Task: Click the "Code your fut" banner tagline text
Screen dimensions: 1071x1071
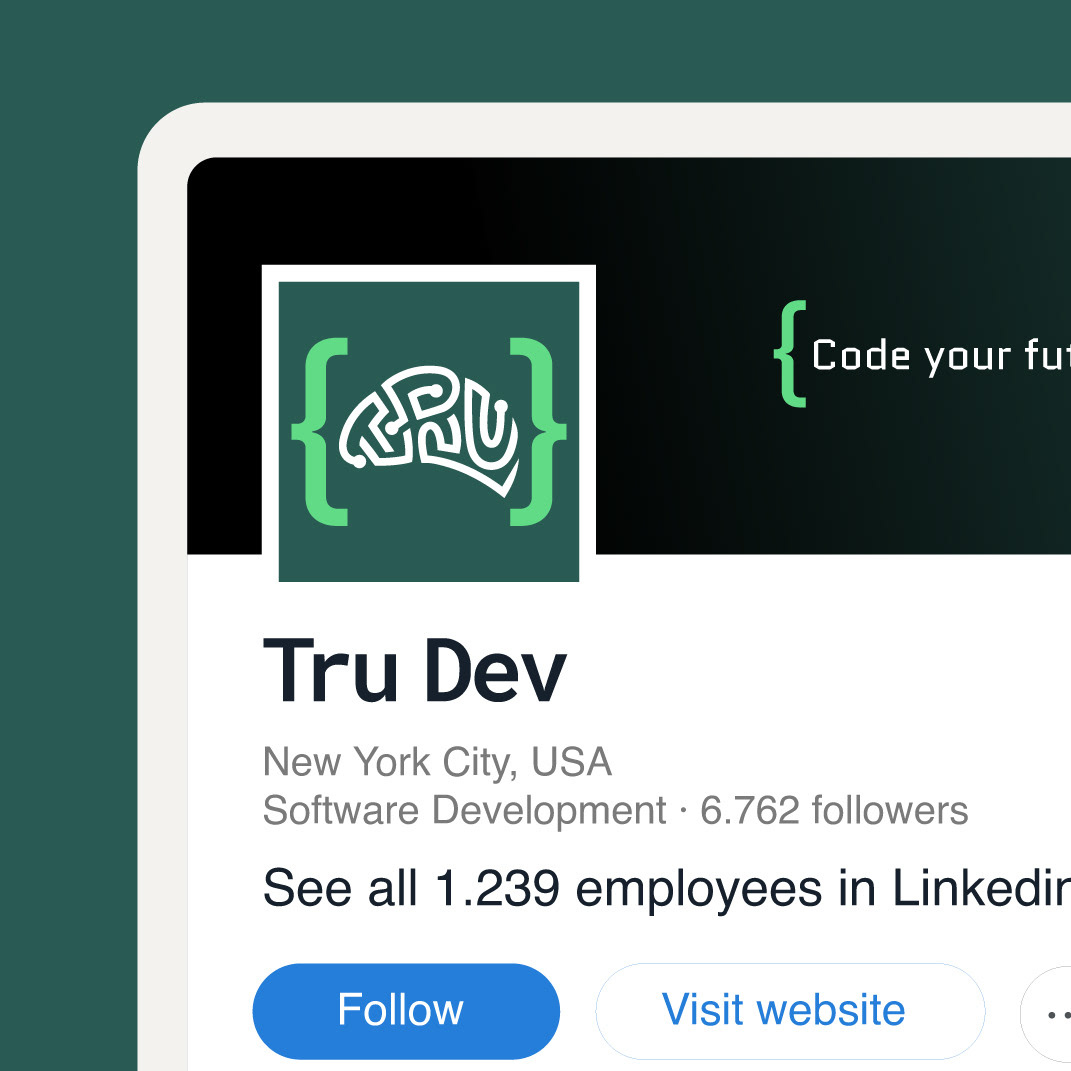Action: pyautogui.click(x=940, y=356)
